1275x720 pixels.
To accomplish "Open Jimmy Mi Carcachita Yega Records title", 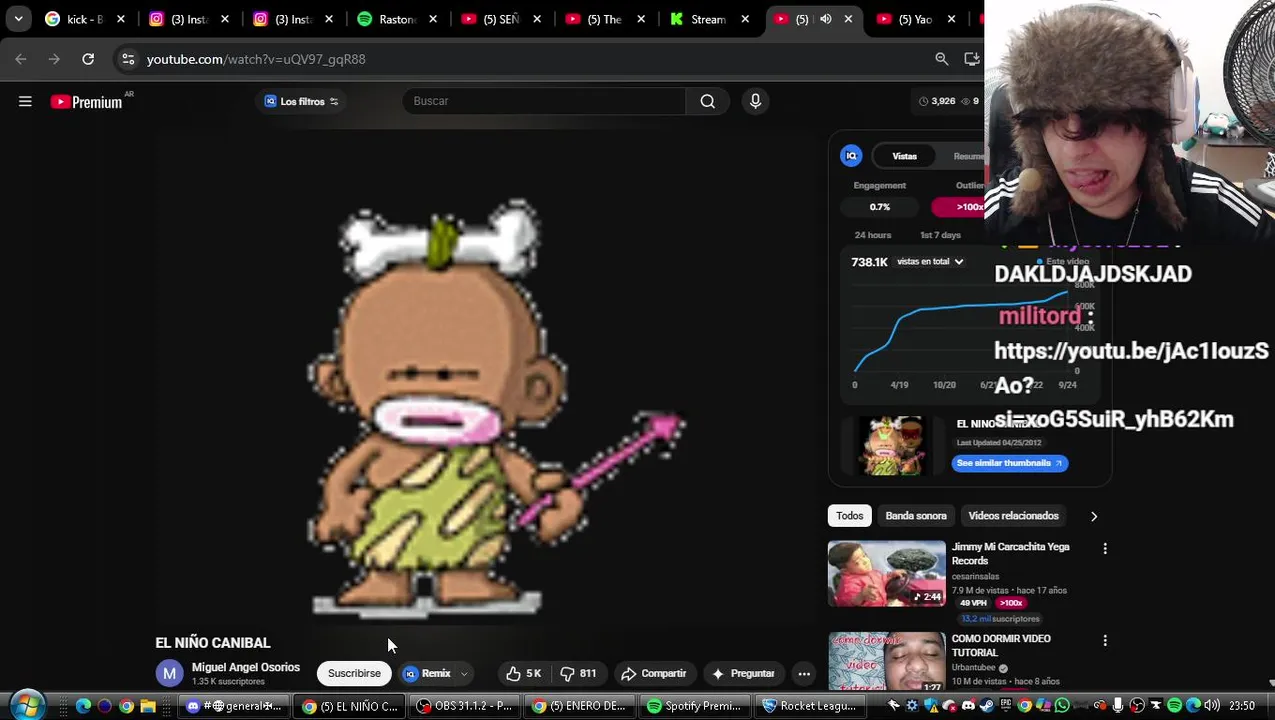I will point(1010,554).
